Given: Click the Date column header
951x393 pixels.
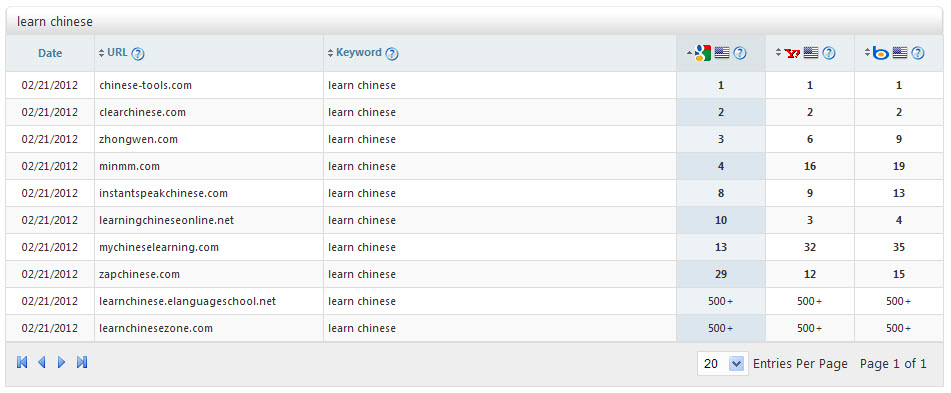Looking at the screenshot, I should (x=50, y=53).
